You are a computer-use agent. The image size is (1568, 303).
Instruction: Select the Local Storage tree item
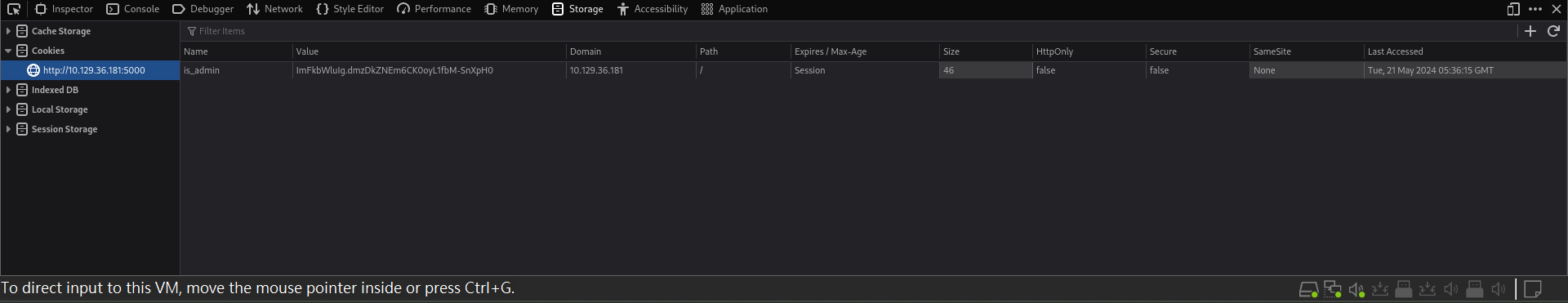pos(90,109)
